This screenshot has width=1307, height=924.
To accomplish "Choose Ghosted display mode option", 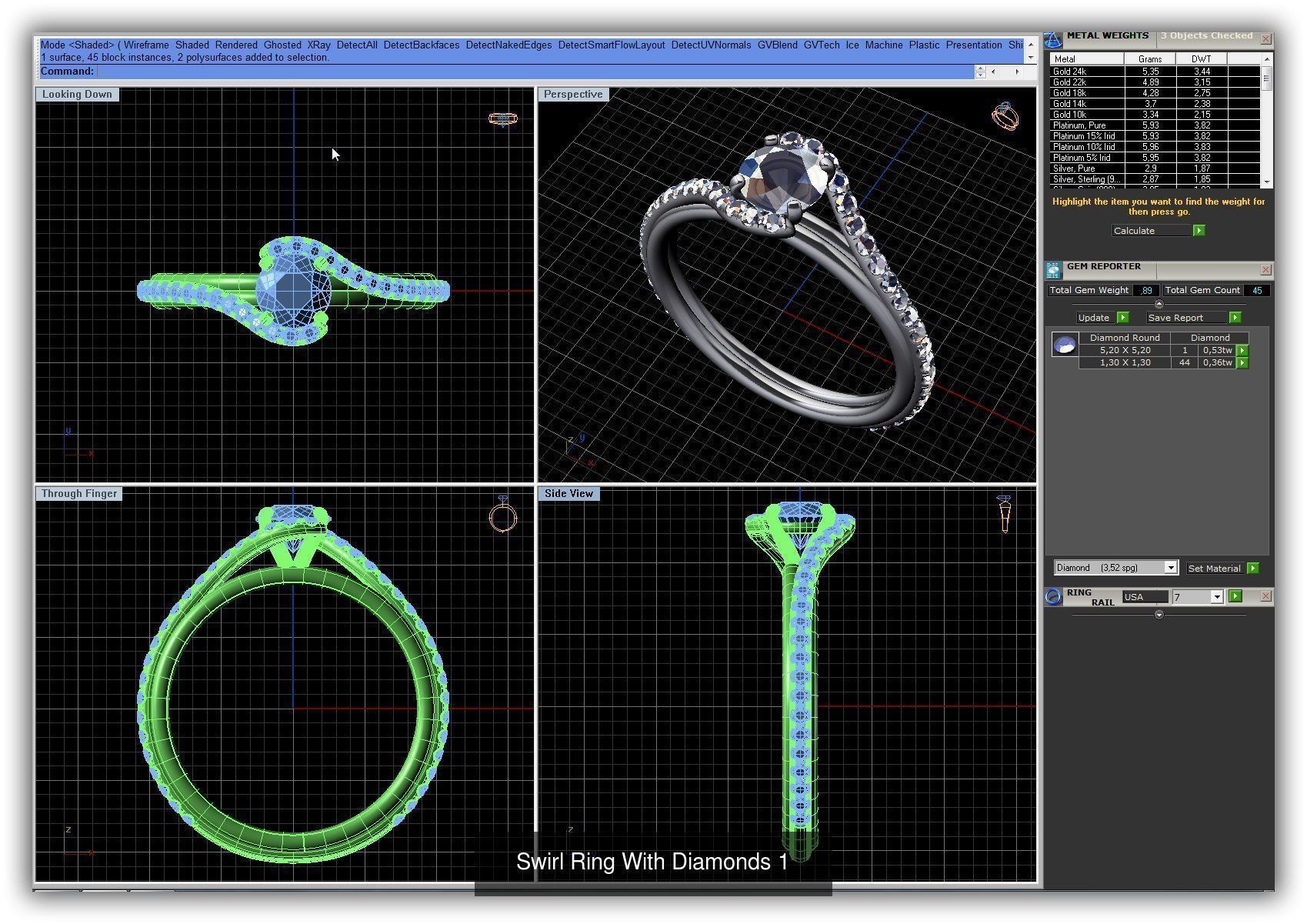I will click(x=282, y=45).
